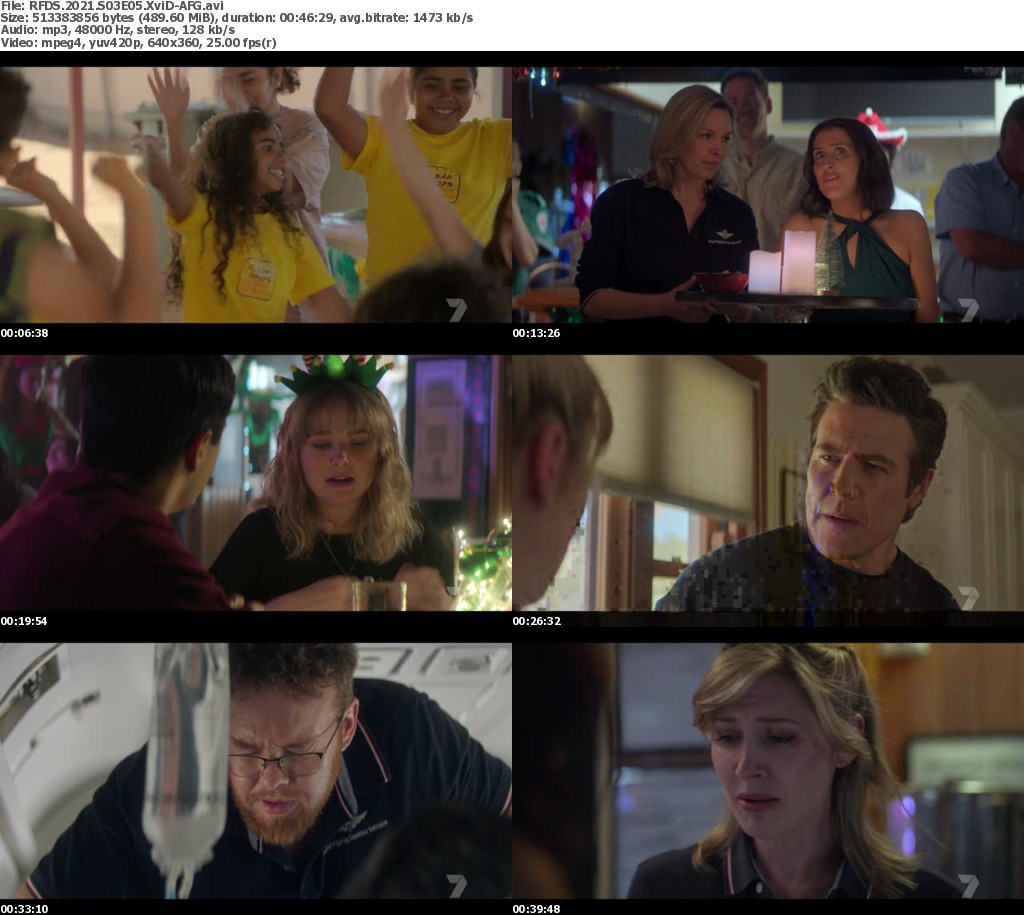Open the frame with two women holding candles
The height and width of the screenshot is (915, 1024).
pyautogui.click(x=768, y=195)
